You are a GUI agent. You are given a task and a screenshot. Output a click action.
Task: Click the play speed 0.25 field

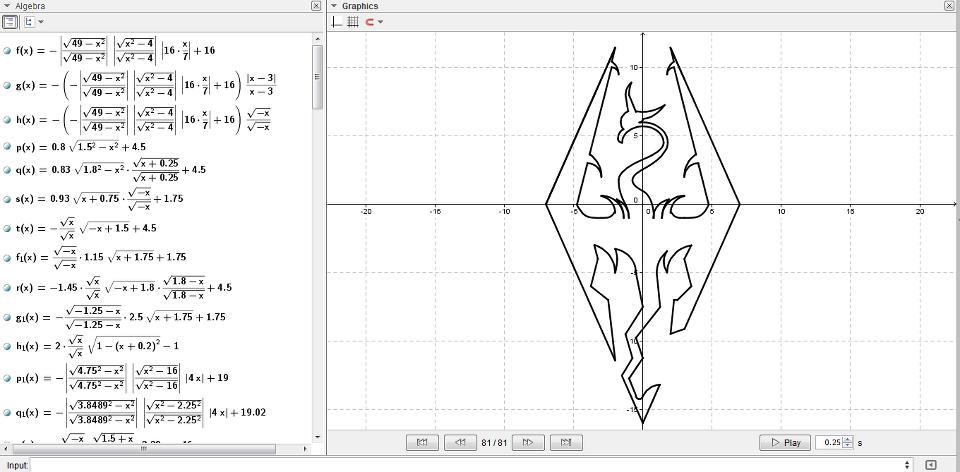tap(829, 442)
